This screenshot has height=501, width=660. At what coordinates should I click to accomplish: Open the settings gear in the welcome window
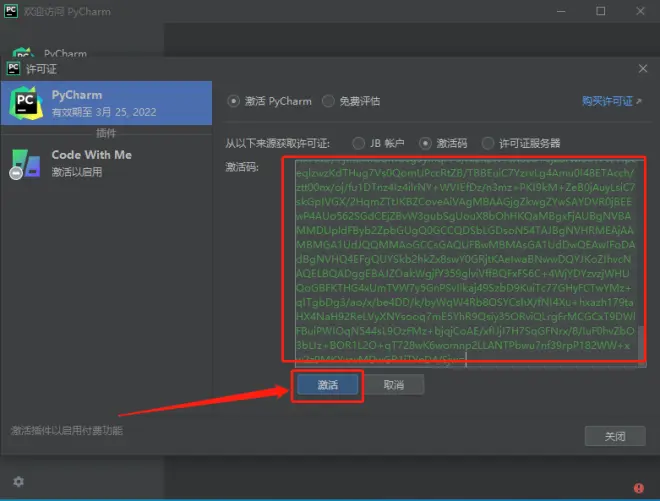19,481
